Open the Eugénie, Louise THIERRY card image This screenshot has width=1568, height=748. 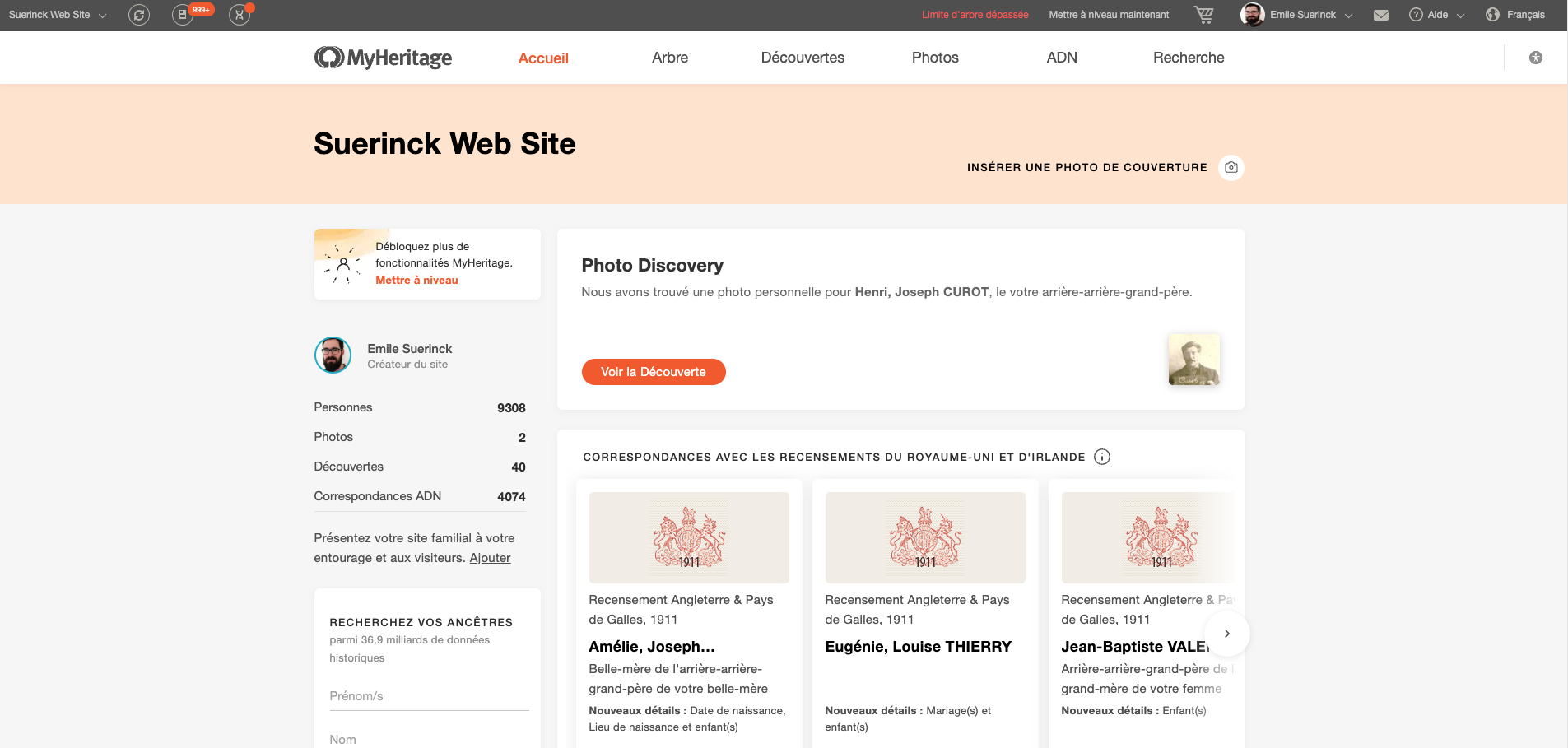(925, 537)
